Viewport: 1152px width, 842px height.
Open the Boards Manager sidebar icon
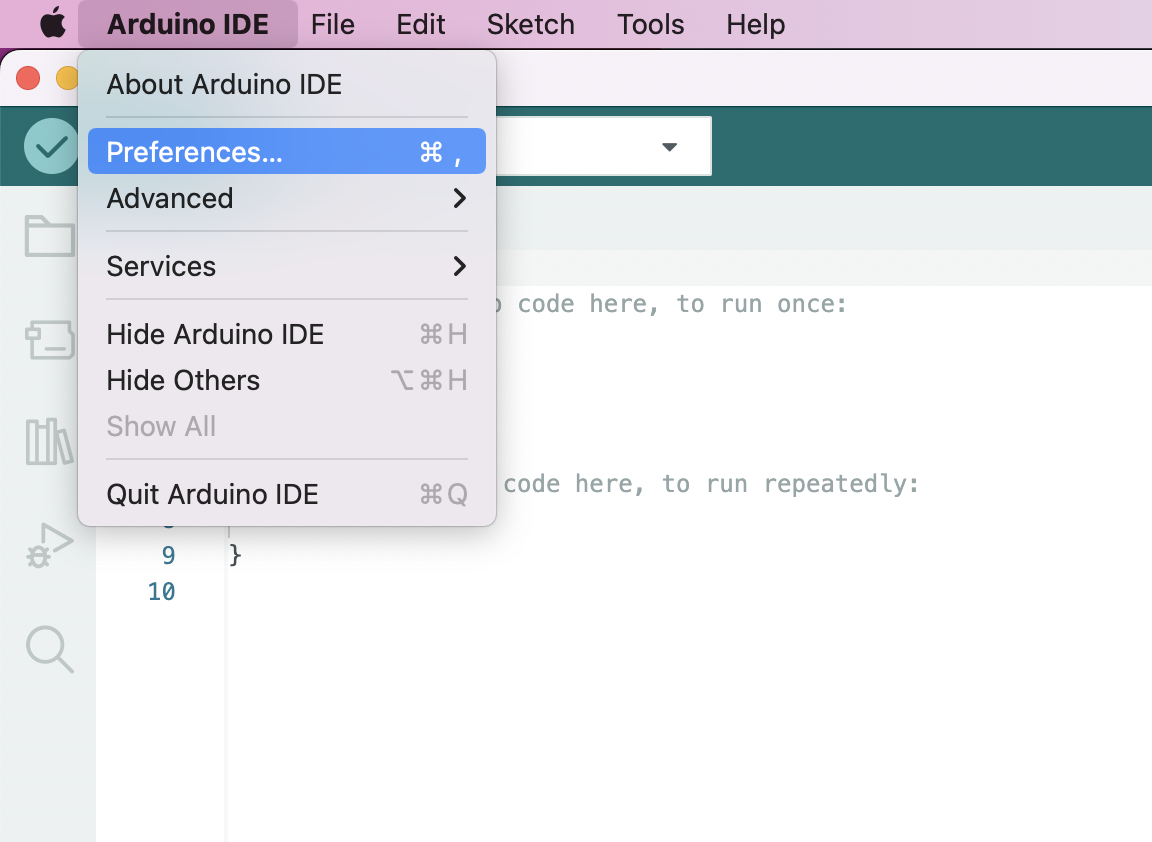coord(49,339)
